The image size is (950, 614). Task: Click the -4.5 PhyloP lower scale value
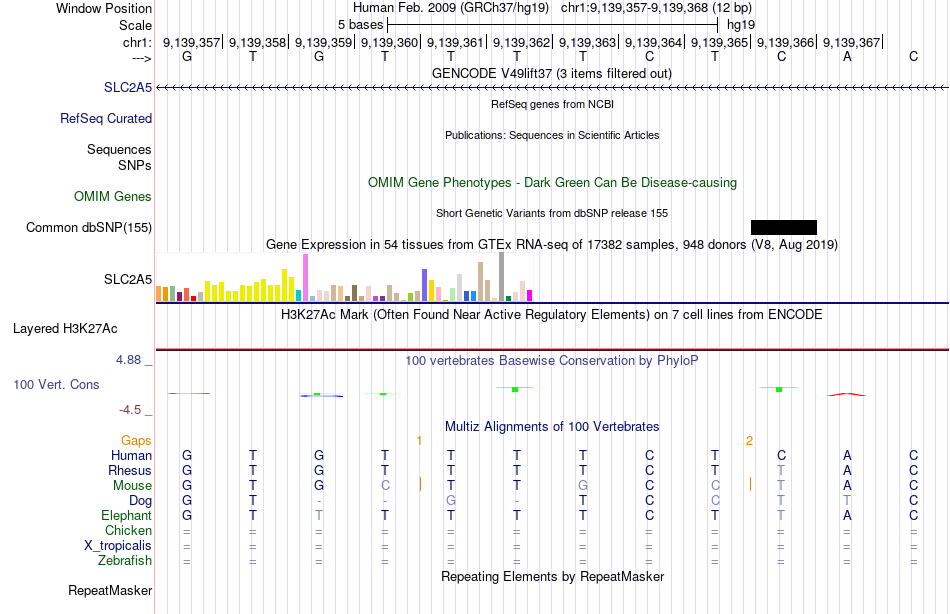(x=130, y=410)
